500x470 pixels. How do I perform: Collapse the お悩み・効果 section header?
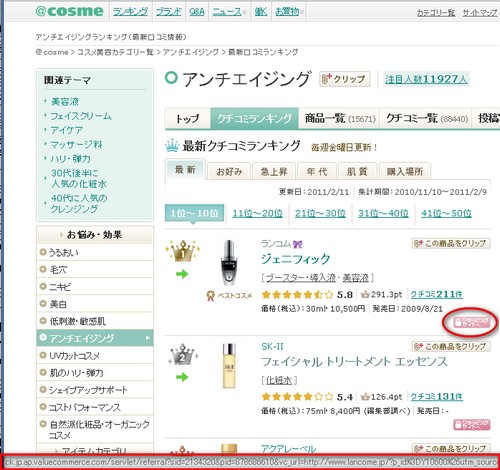click(x=95, y=235)
